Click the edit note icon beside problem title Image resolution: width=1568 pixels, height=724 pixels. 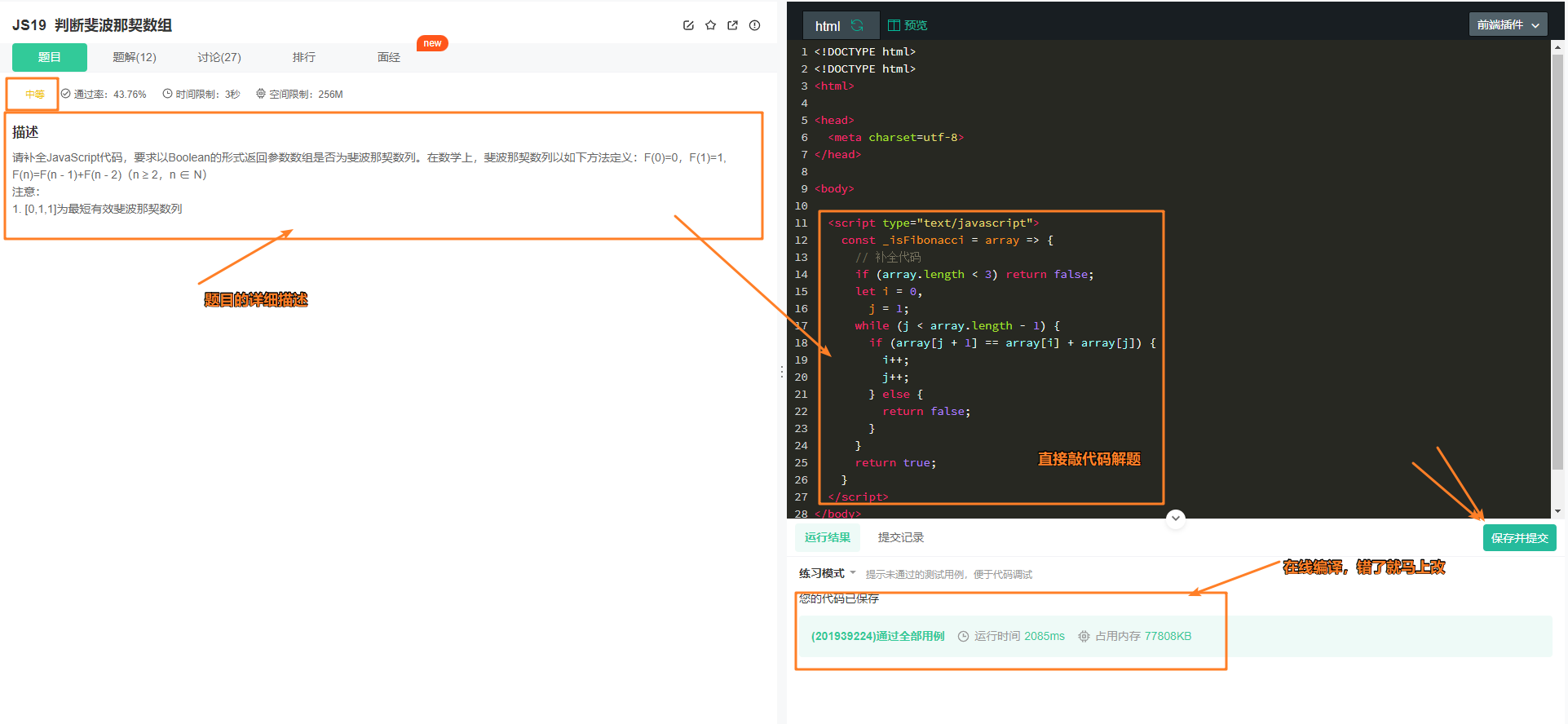click(688, 25)
